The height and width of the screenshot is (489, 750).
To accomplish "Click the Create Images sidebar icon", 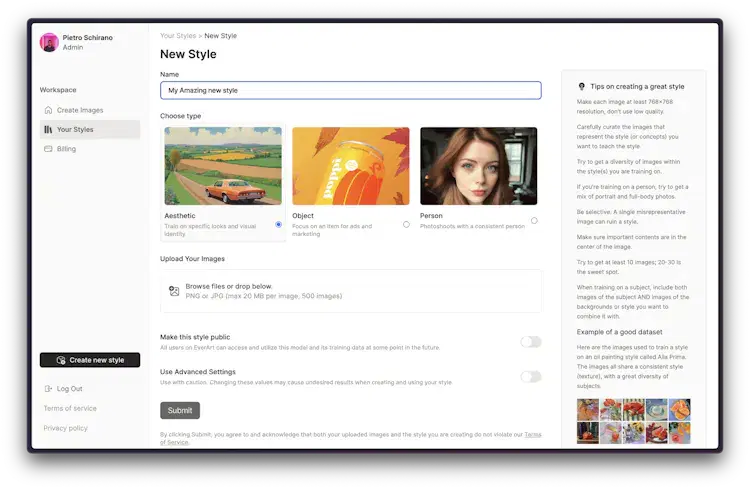I will [48, 110].
